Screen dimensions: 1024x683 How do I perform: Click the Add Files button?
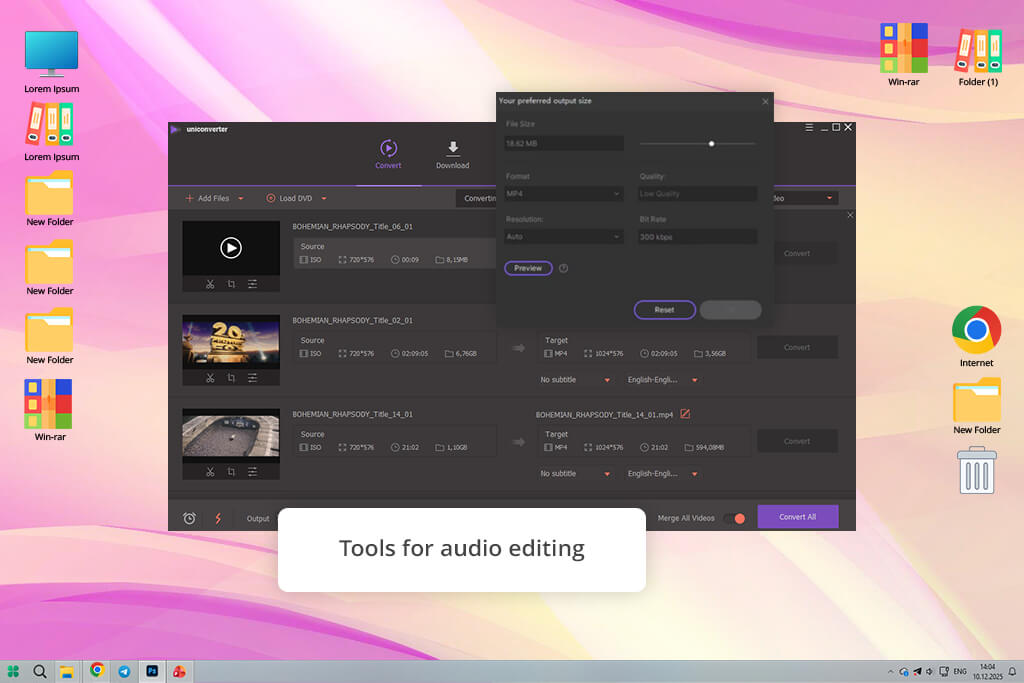tap(207, 198)
